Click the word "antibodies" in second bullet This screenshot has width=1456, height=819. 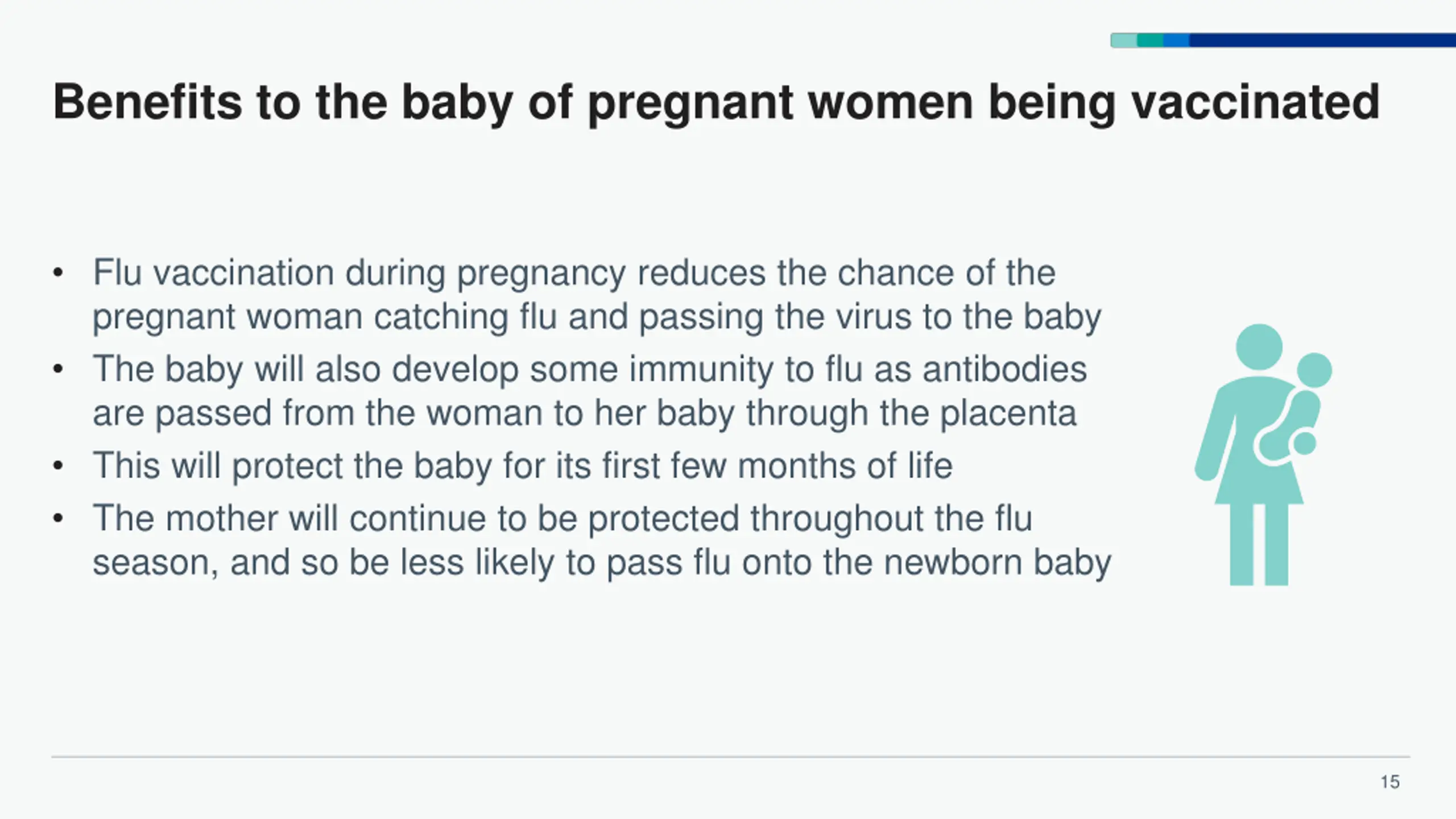click(1004, 369)
